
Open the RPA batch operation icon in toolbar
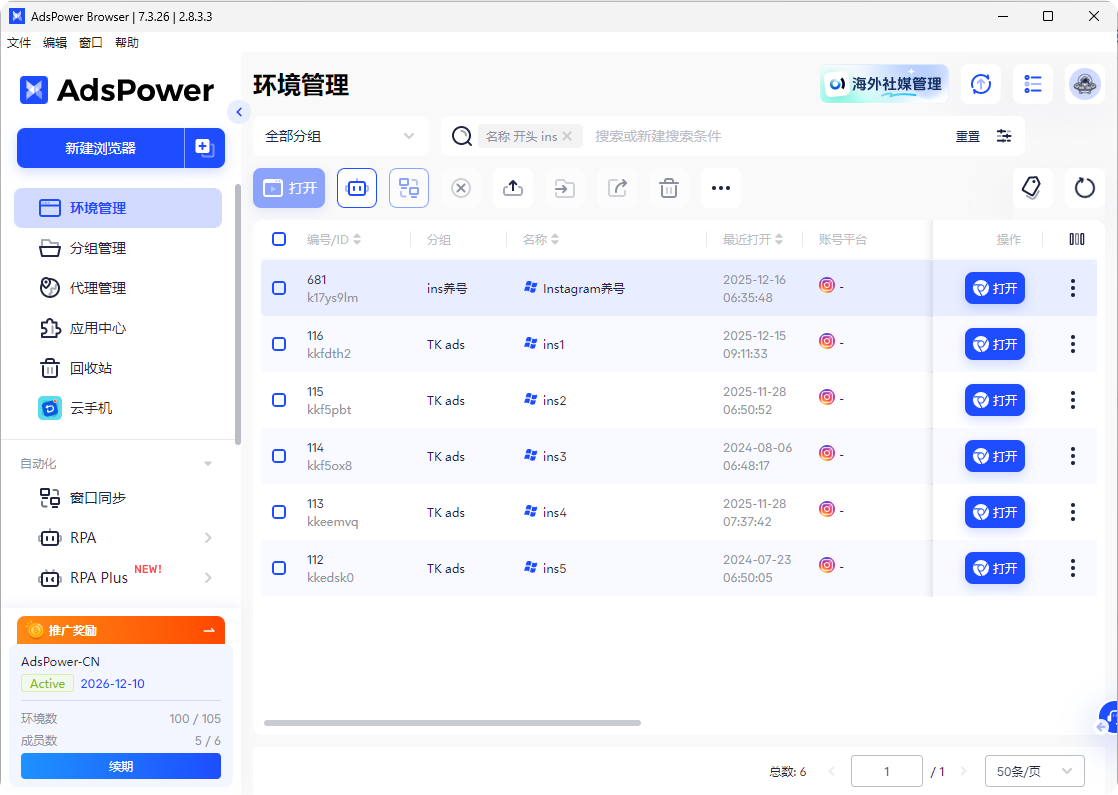click(x=357, y=188)
